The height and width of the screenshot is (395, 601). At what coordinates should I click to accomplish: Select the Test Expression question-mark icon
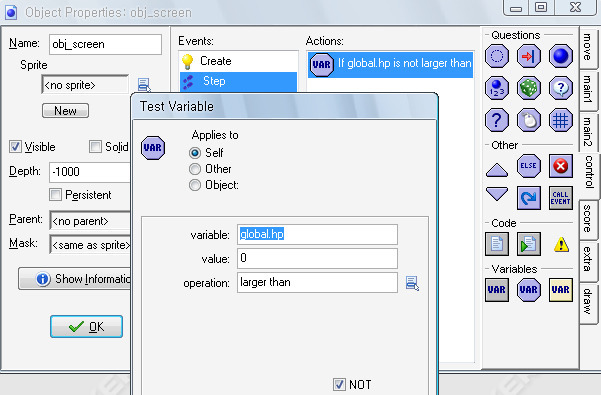point(497,120)
